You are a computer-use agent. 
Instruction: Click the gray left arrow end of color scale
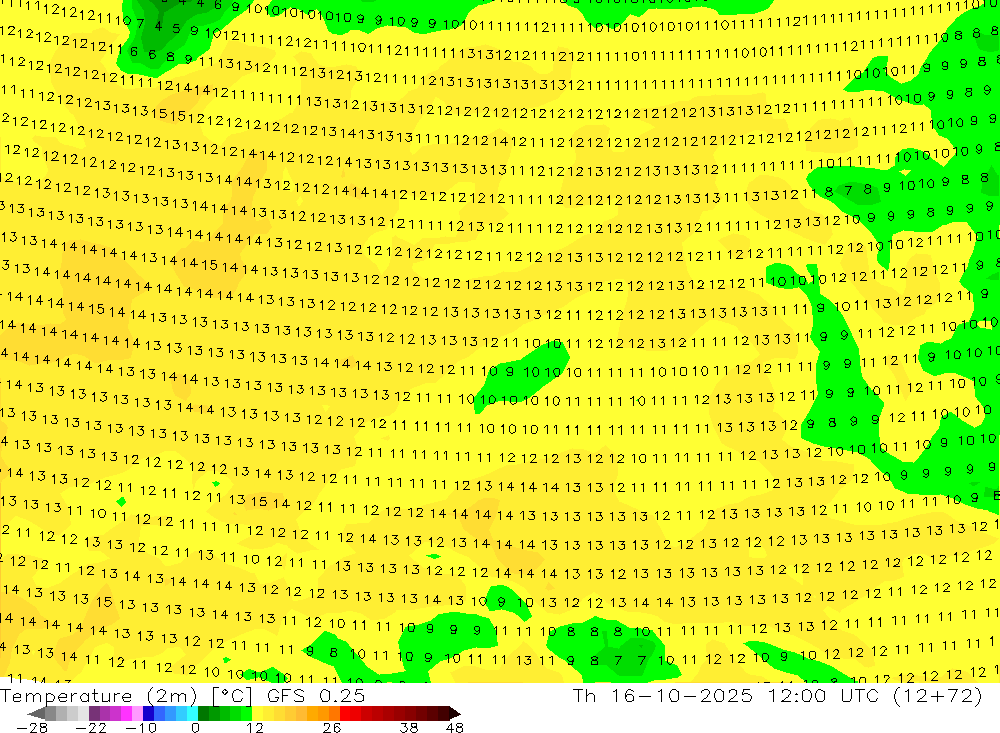(36, 713)
